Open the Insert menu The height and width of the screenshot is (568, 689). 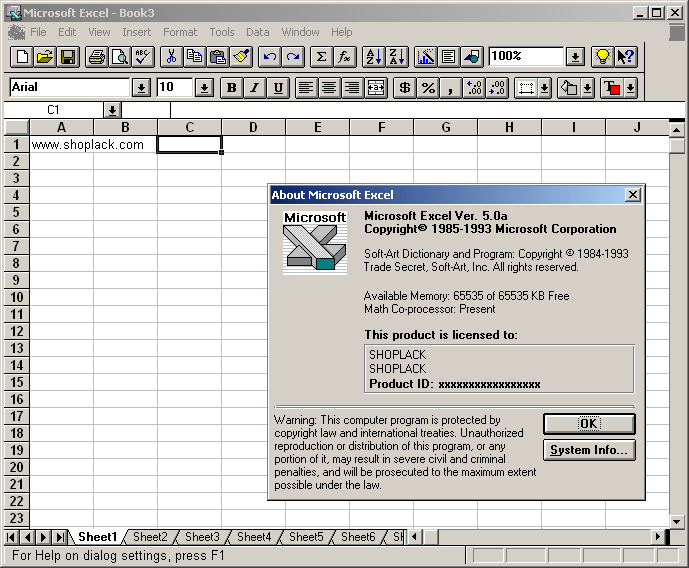[137, 32]
